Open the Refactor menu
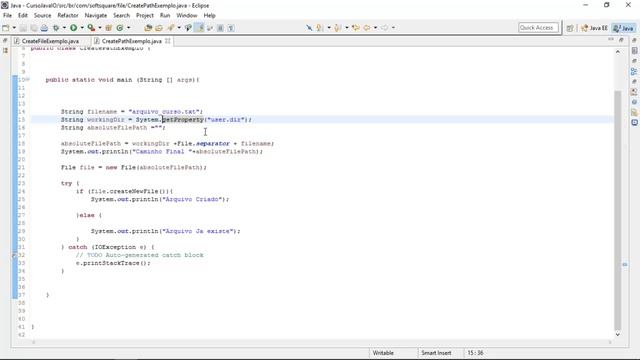The image size is (640, 360). point(68,16)
